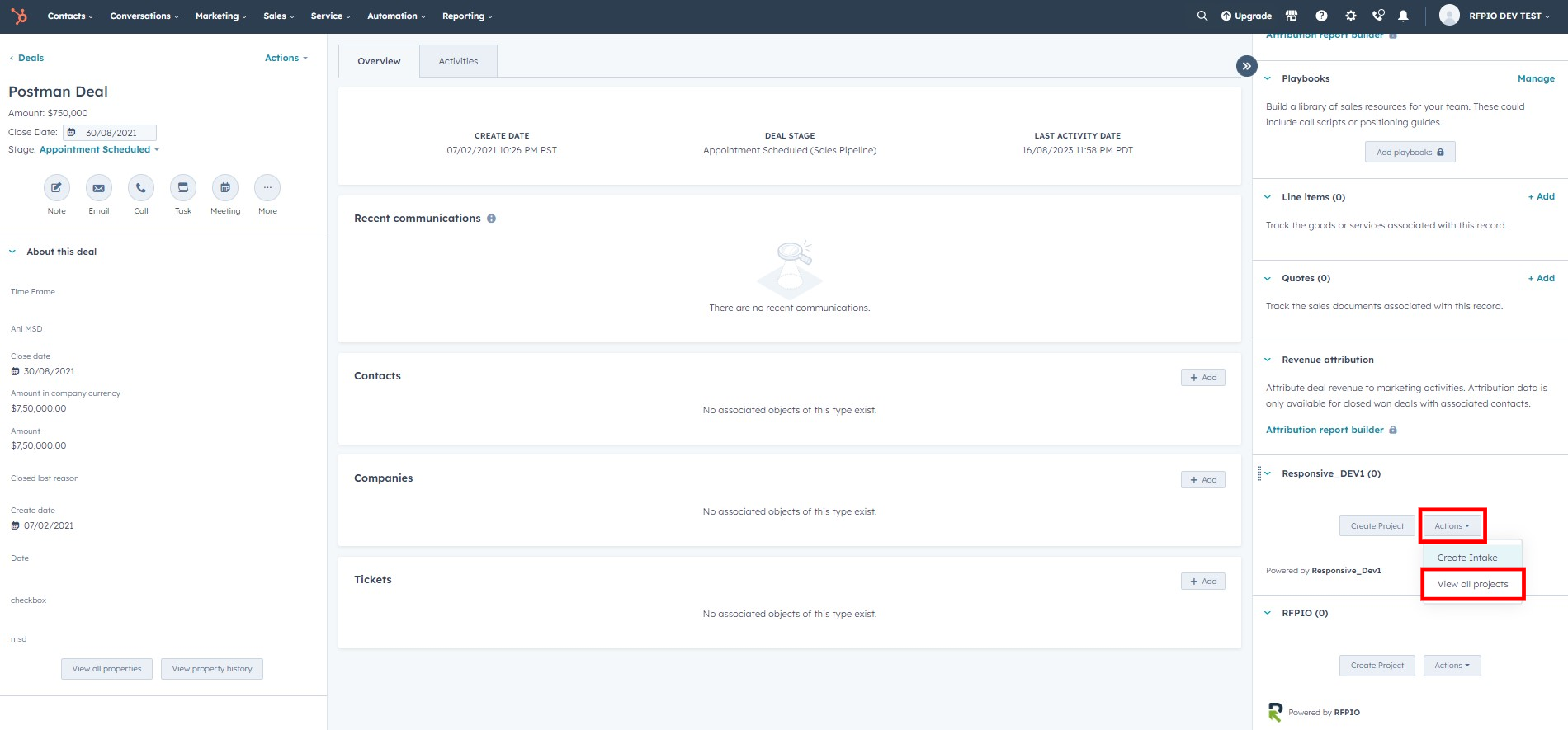Collapse the Line items section
This screenshot has height=730, width=1568.
point(1268,197)
